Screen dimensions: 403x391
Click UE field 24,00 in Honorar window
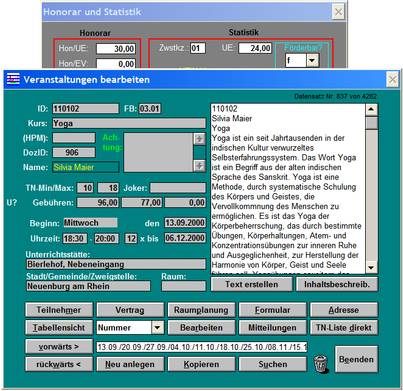click(255, 48)
